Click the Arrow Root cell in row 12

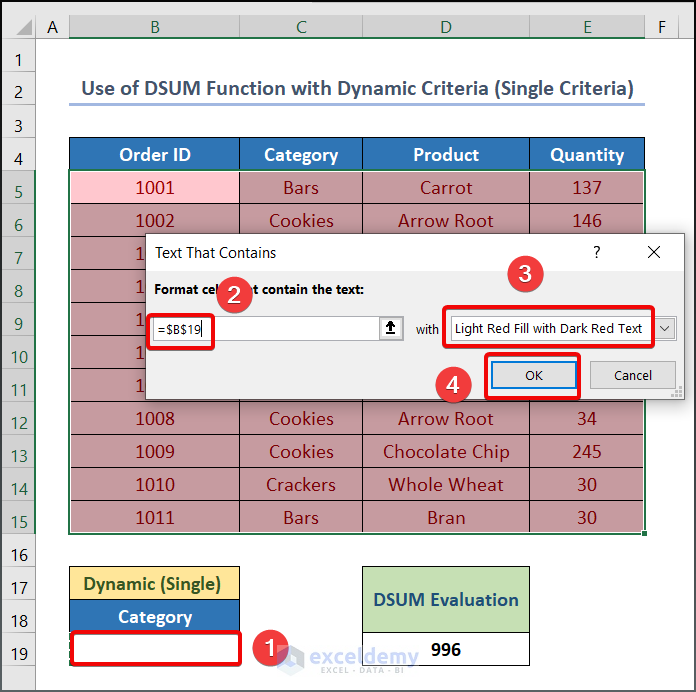(x=446, y=419)
